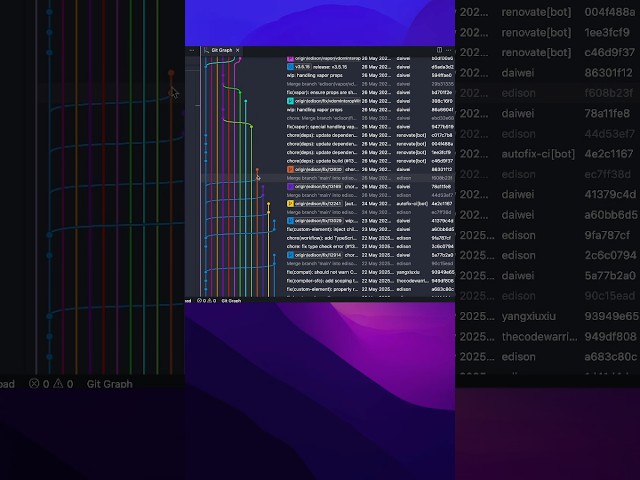Select "chore: Merge branch 'edison/fi…" commit
The width and height of the screenshot is (640, 480).
pos(322,118)
